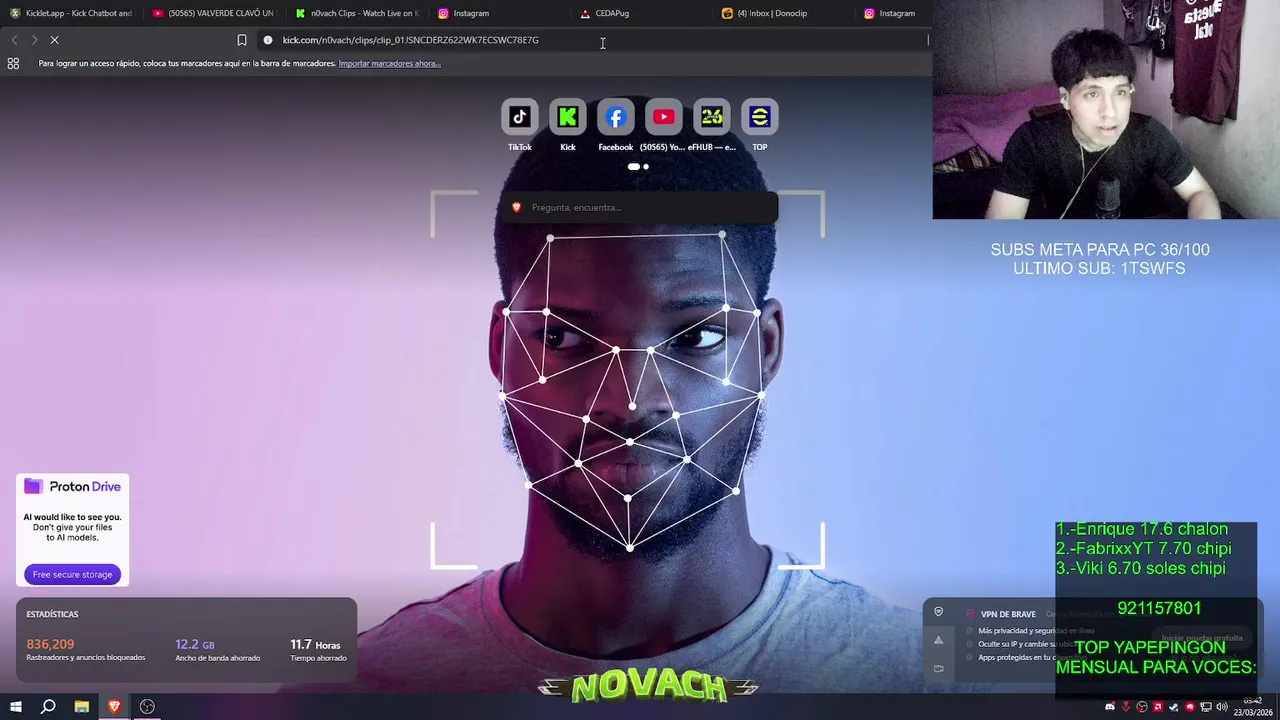This screenshot has width=1280, height=720.
Task: Open the volume speaker tray icon
Action: 1222,707
